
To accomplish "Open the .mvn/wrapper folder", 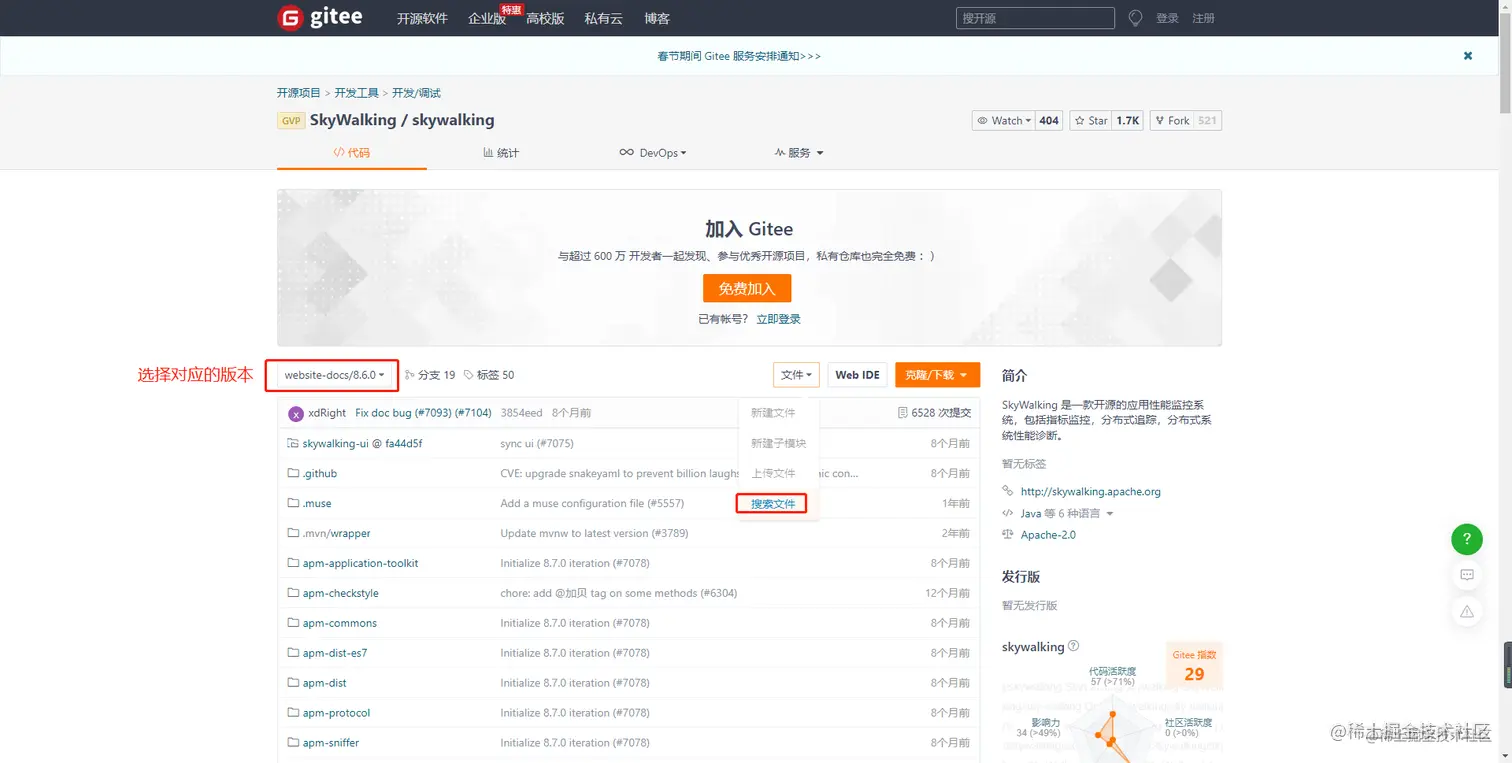I will [336, 533].
